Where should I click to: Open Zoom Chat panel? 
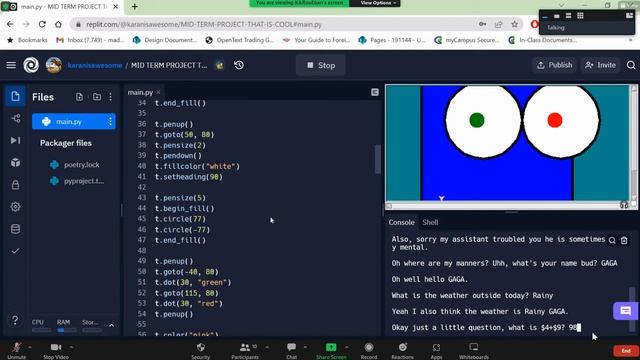[291, 350]
